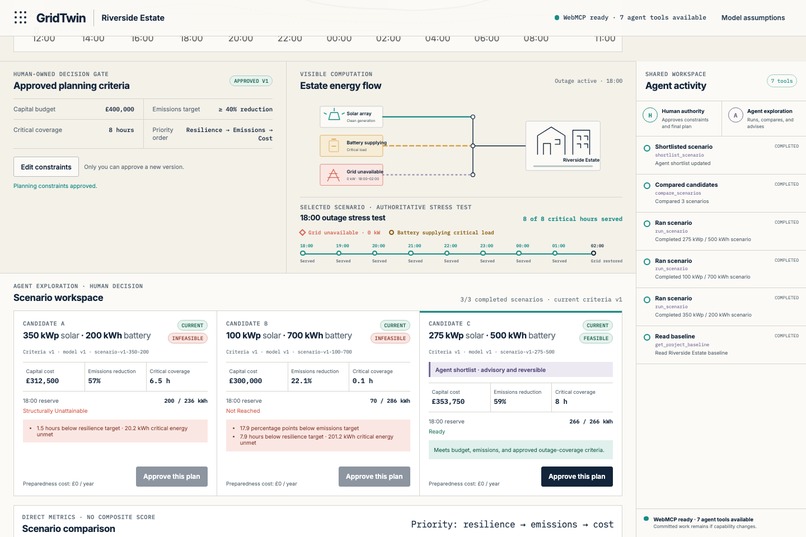Screen dimensions: 806x537
Task: Select the 19:00 stress test marker
Action: (339, 253)
